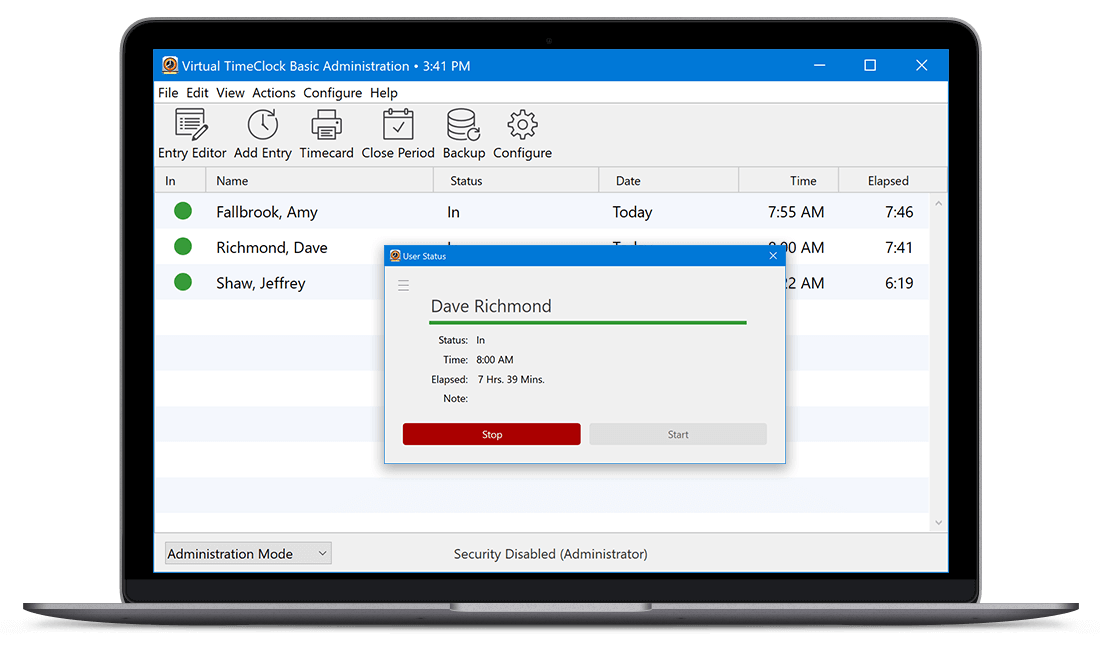
Task: Open the Entry Editor tool
Action: coord(192,133)
